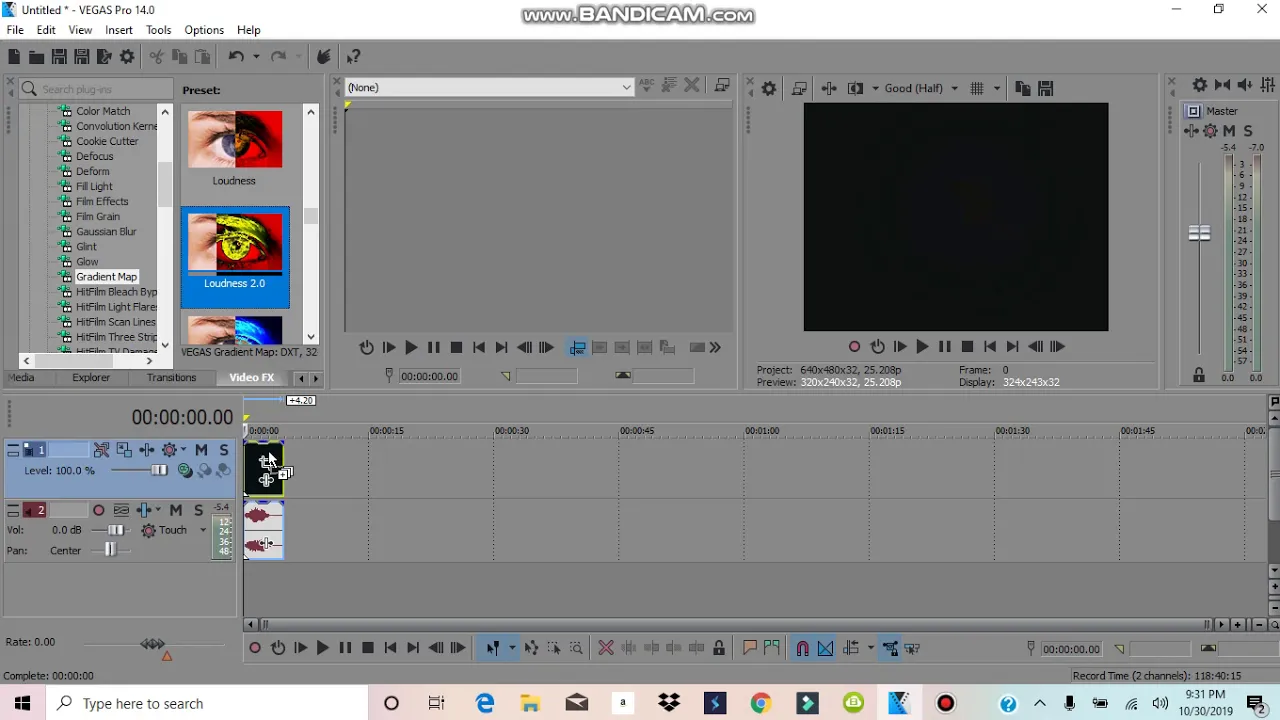This screenshot has height=720, width=1280.
Task: Toggle automatic crossfades in timeline toolbar
Action: pyautogui.click(x=825, y=649)
